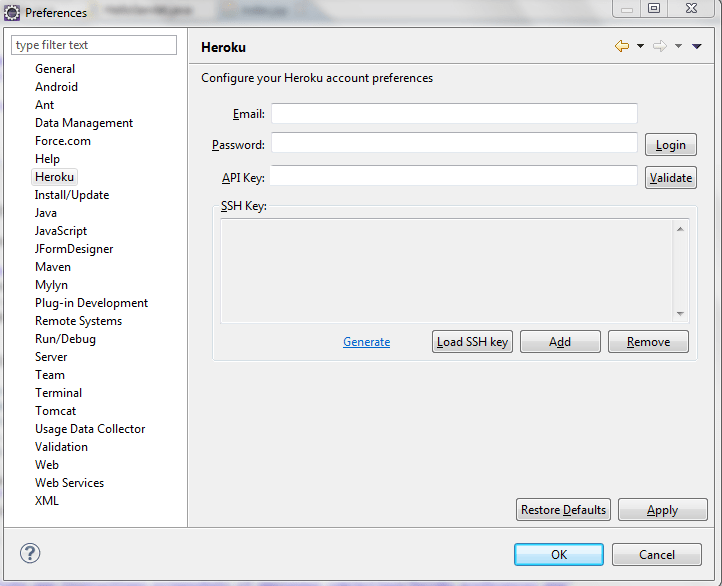722x586 pixels.
Task: Select Android preferences category
Action: pyautogui.click(x=56, y=87)
